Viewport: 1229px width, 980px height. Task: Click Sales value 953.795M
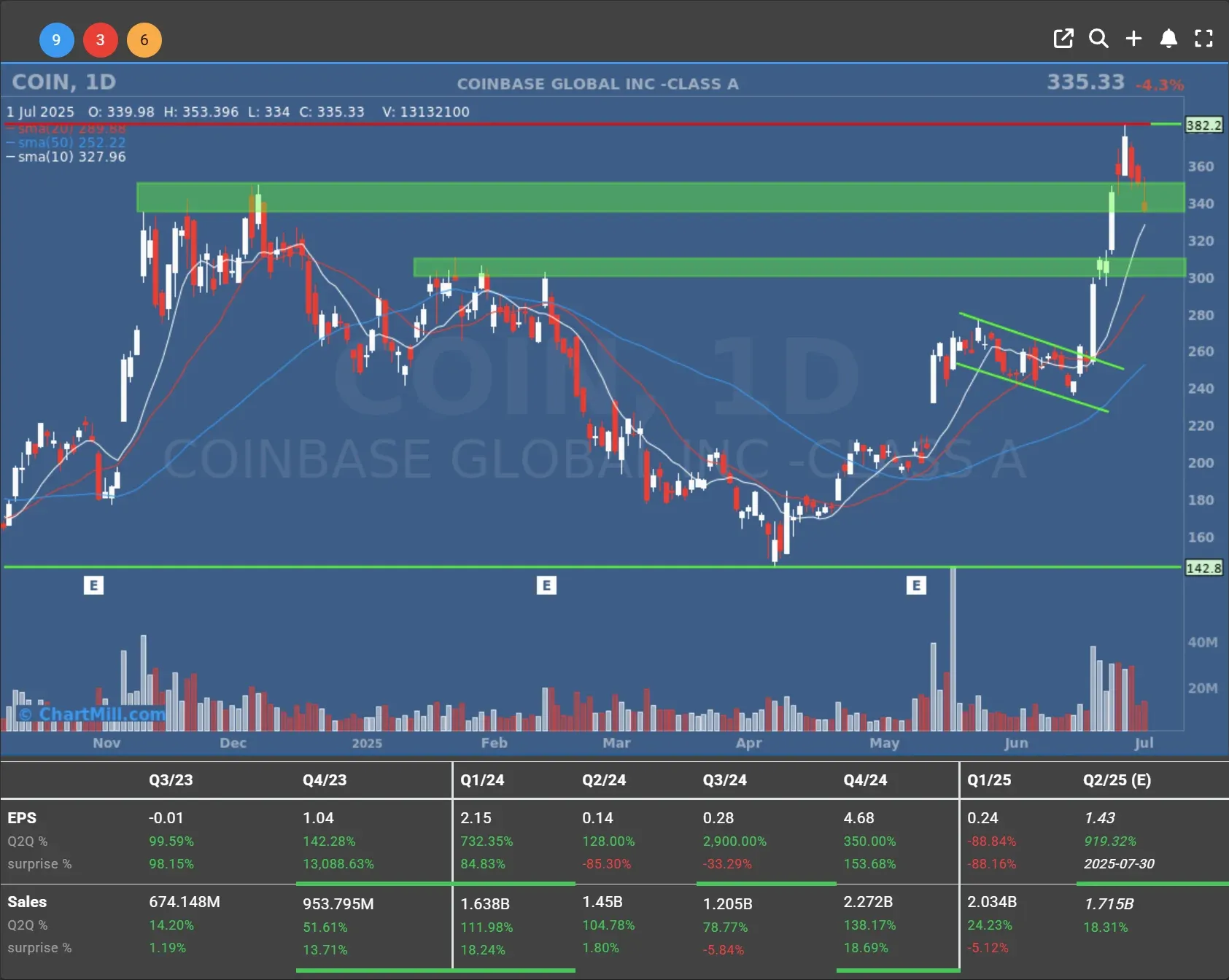tap(338, 904)
